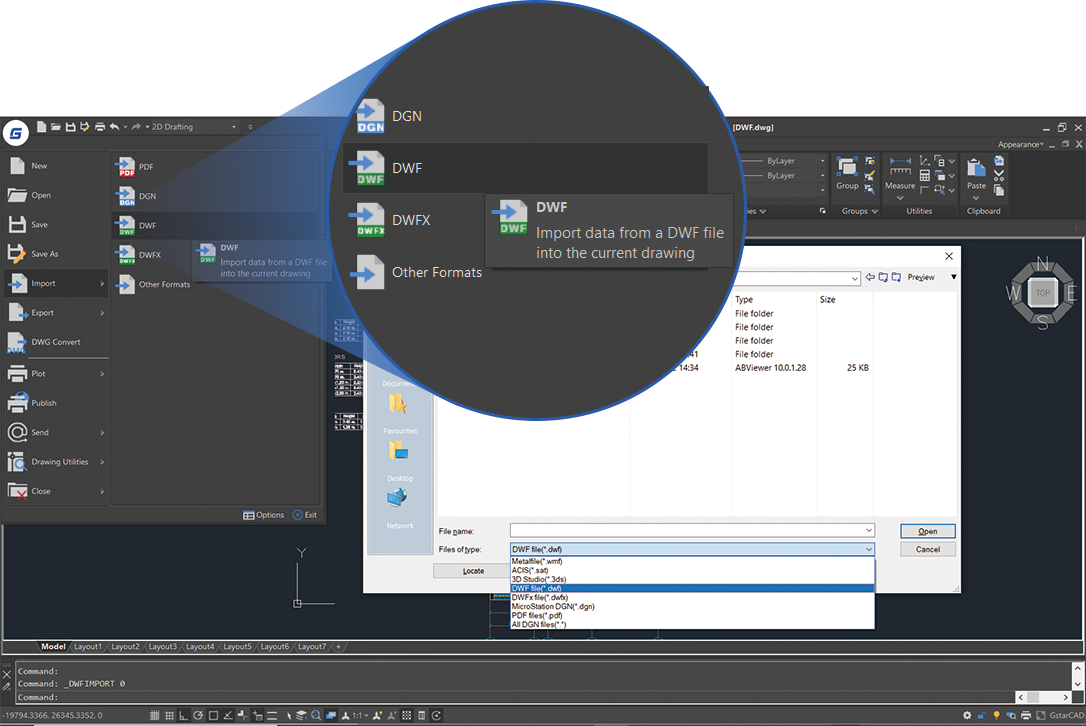This screenshot has height=726, width=1086.
Task: Switch to the Layout1 tab
Action: tap(87, 647)
